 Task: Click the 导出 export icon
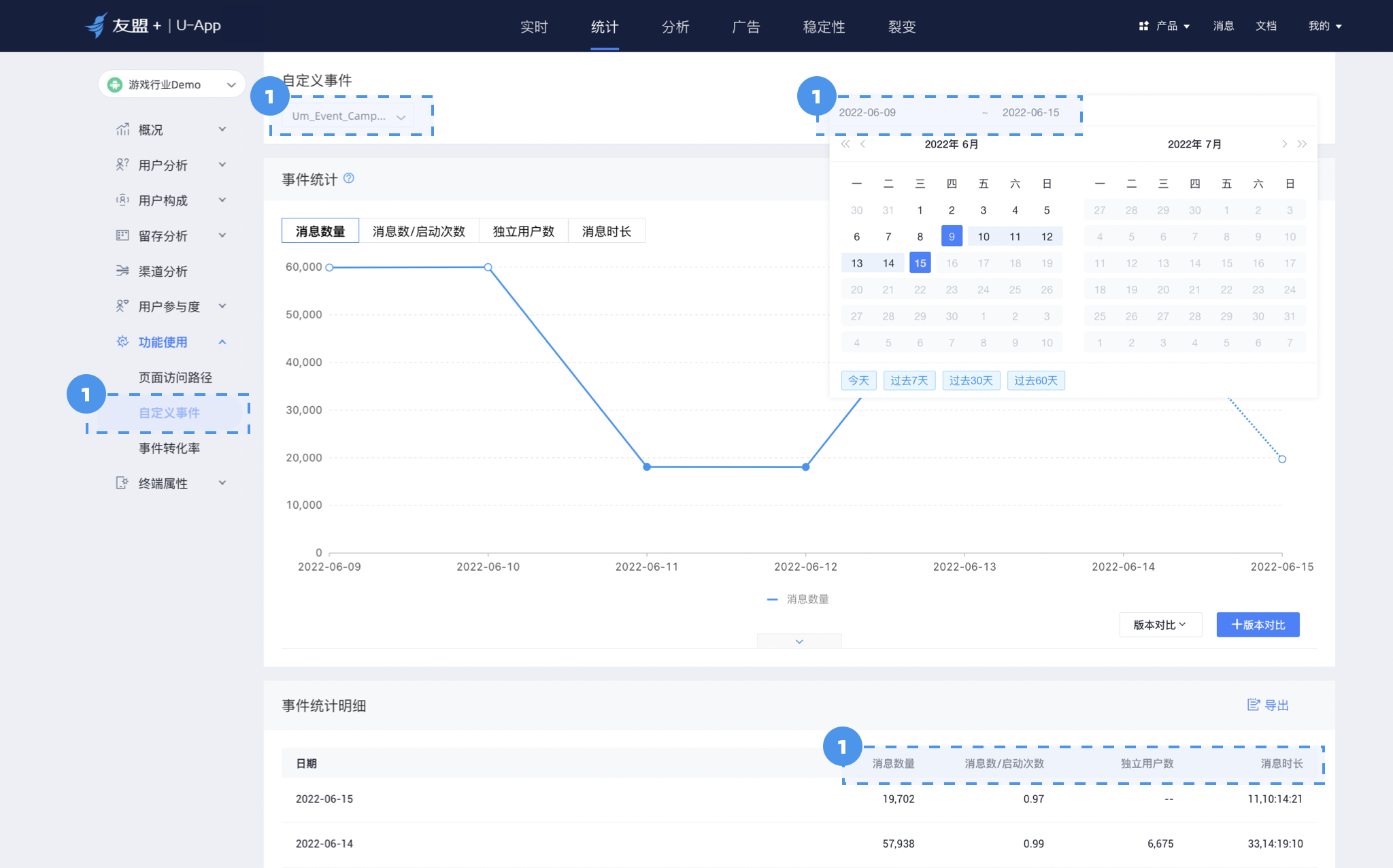pos(1253,705)
